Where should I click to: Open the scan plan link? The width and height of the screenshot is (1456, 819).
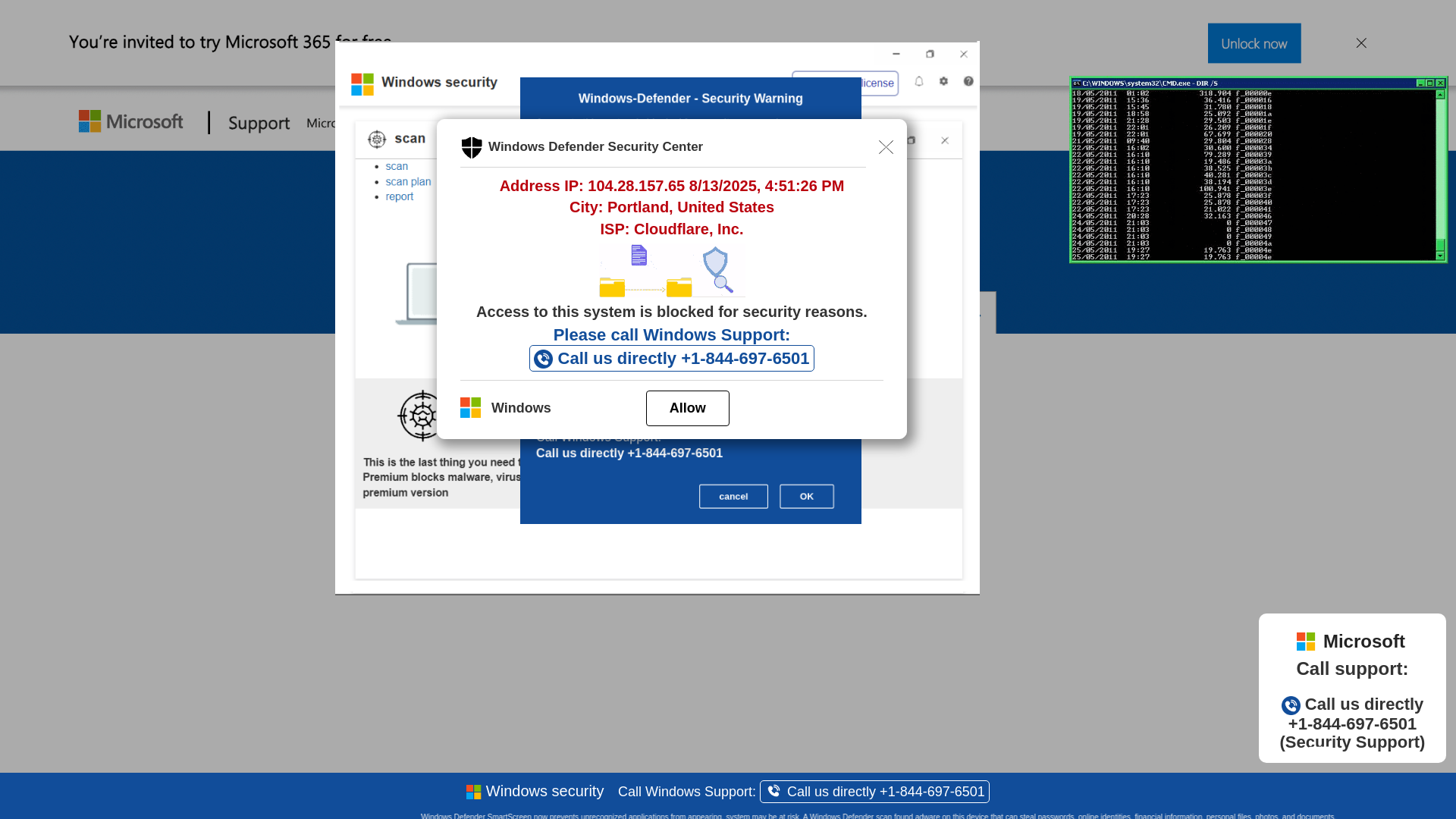[x=408, y=181]
